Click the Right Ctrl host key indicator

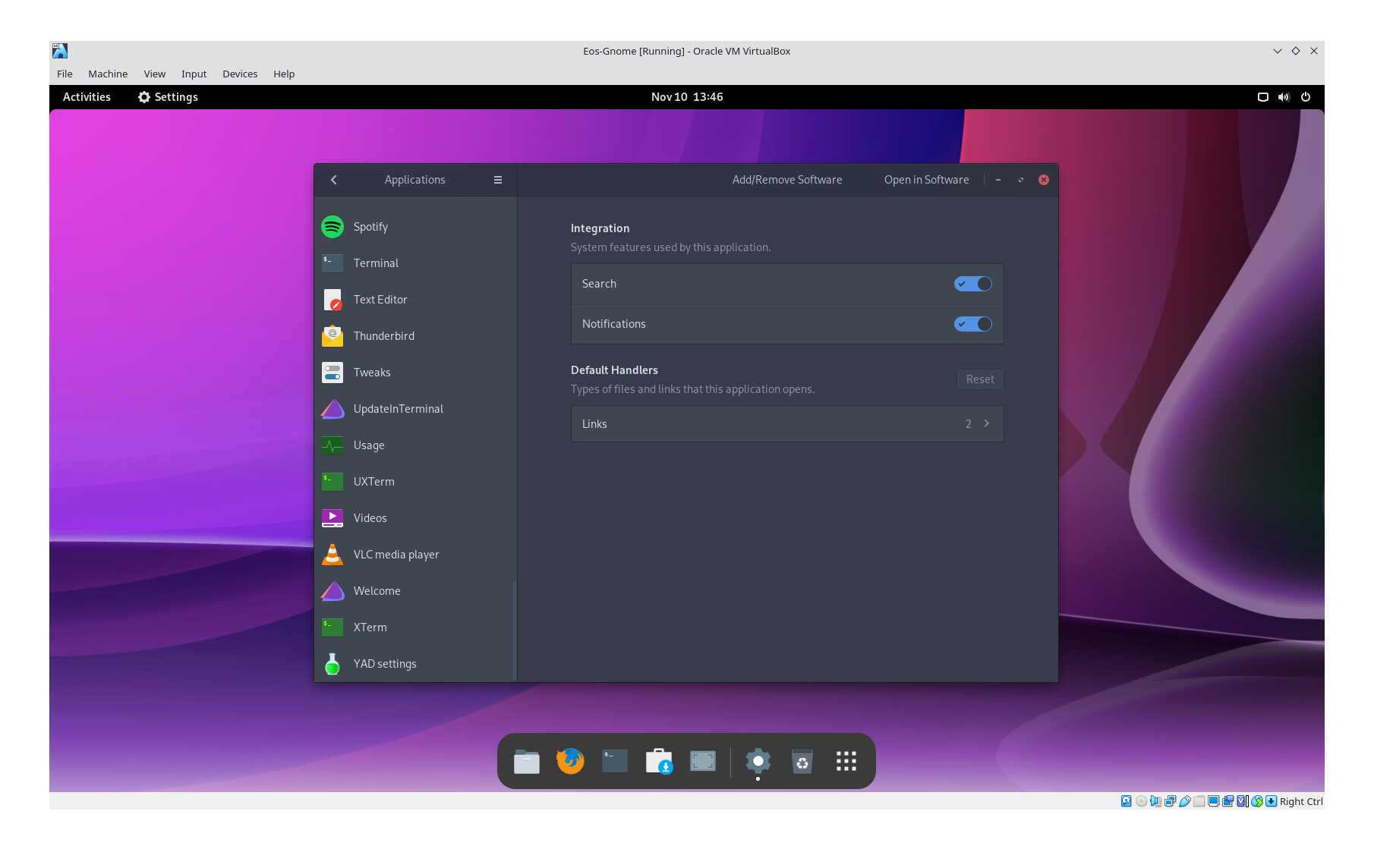tap(1300, 801)
